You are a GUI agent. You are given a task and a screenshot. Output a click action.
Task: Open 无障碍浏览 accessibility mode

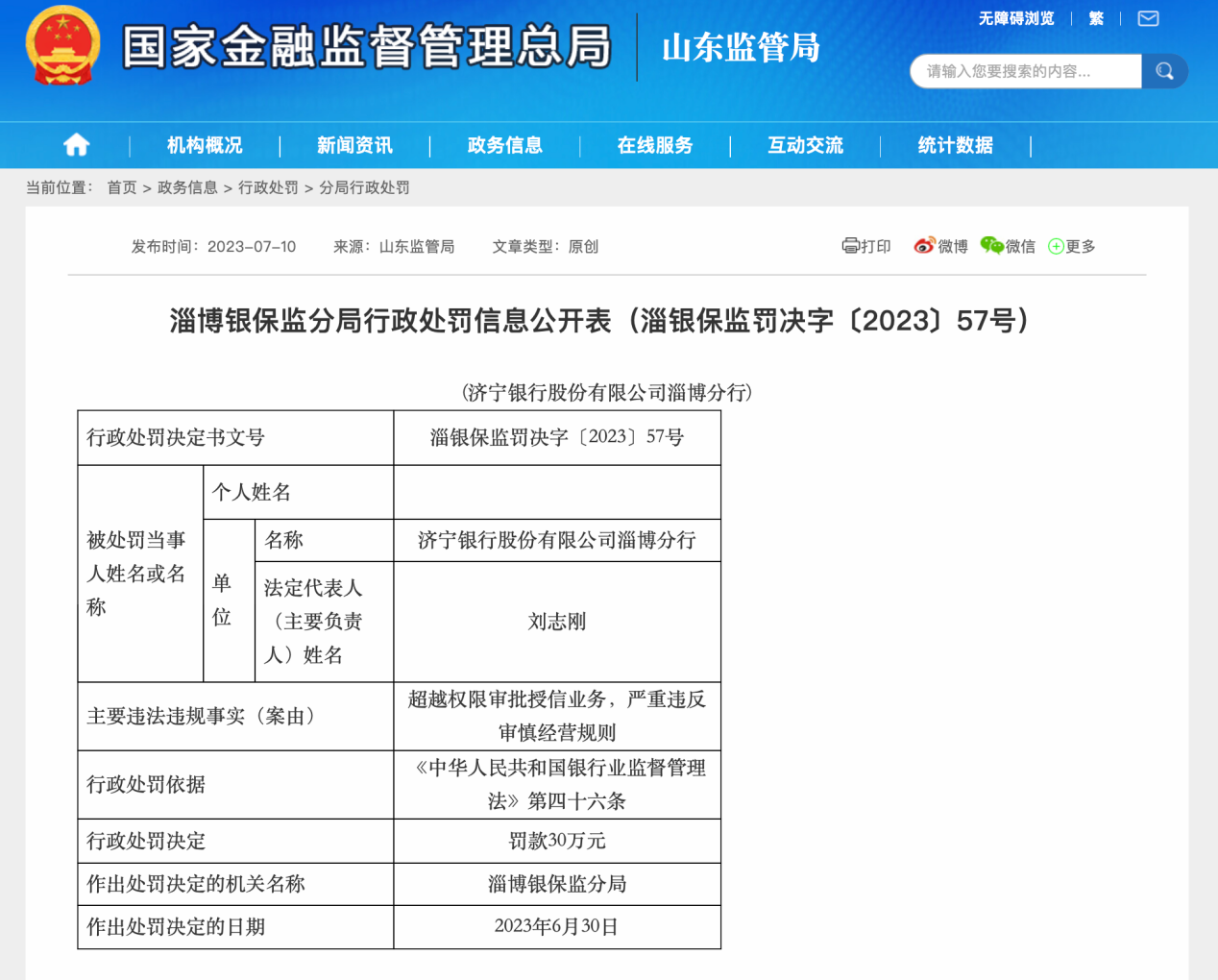(1016, 18)
